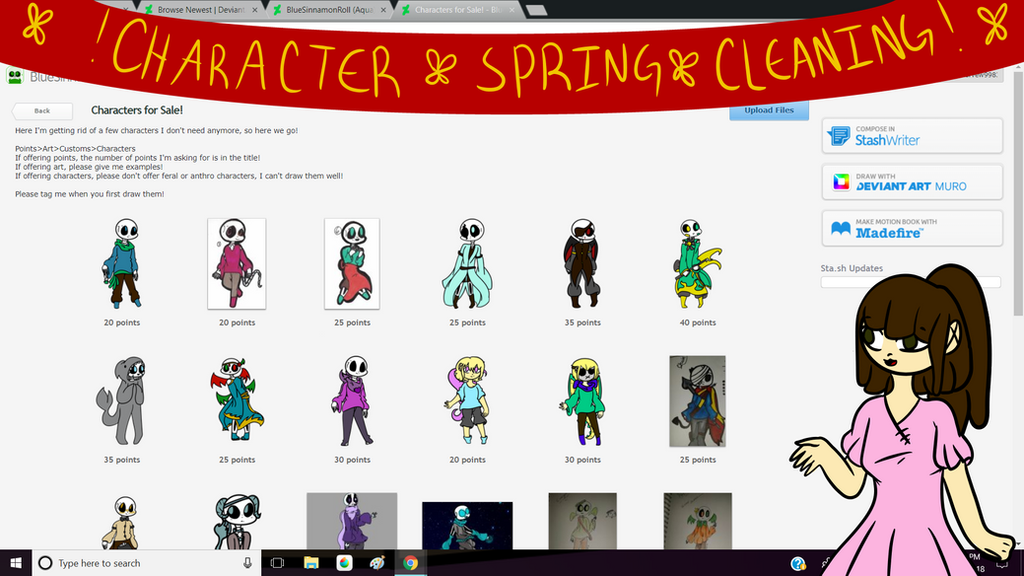The image size is (1024, 576).
Task: Open File Explorer from the taskbar
Action: pos(311,563)
